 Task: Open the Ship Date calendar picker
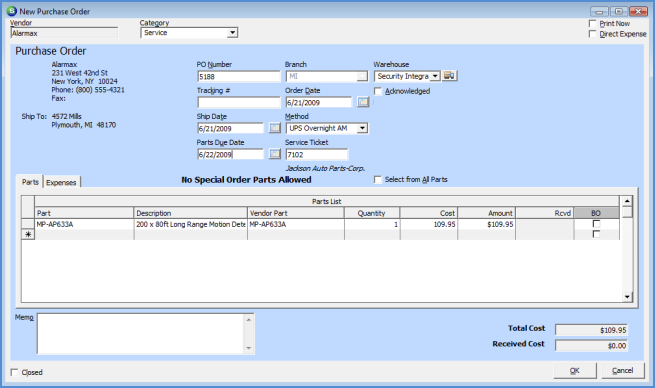pyautogui.click(x=274, y=128)
